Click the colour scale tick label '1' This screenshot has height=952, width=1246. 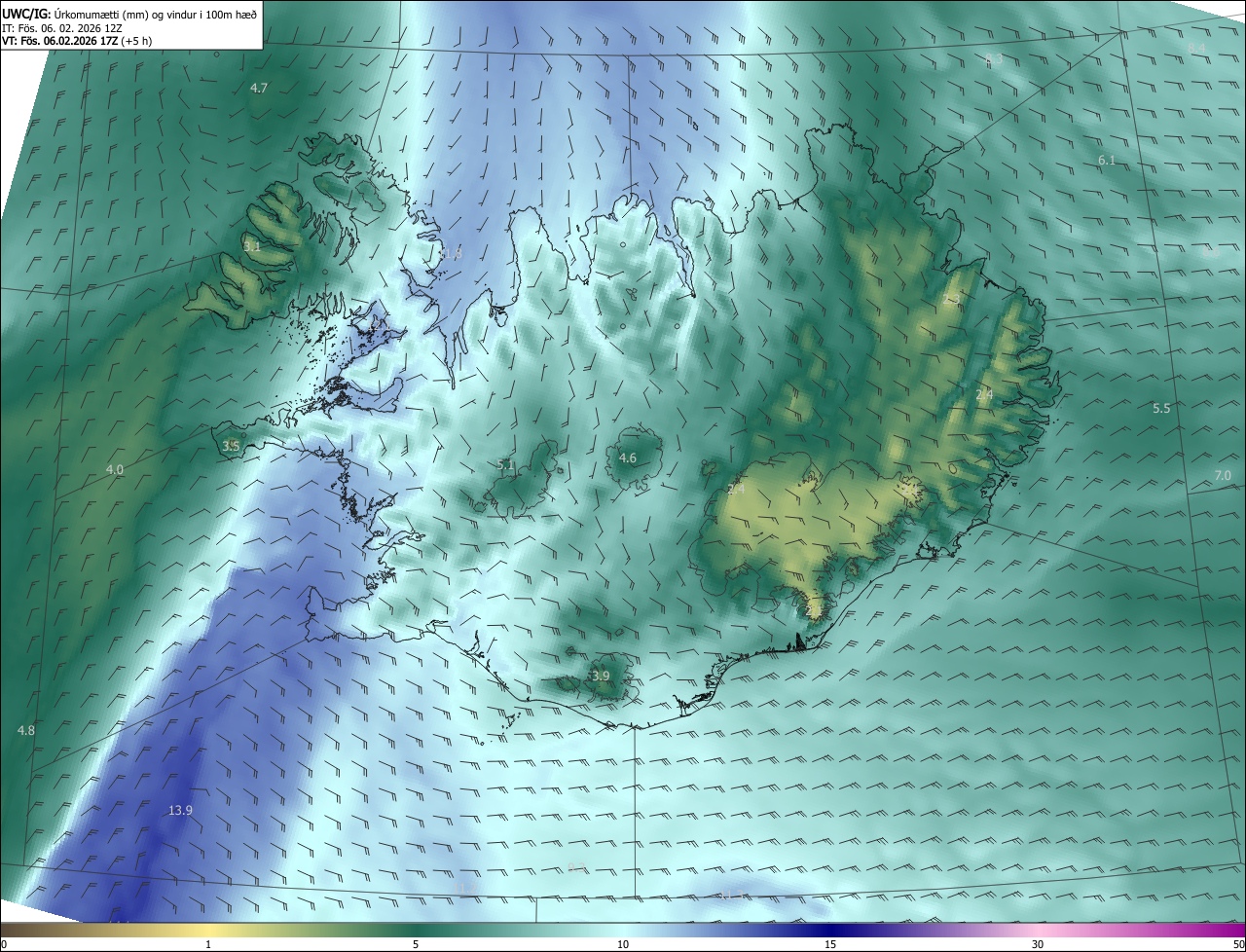pos(208,944)
